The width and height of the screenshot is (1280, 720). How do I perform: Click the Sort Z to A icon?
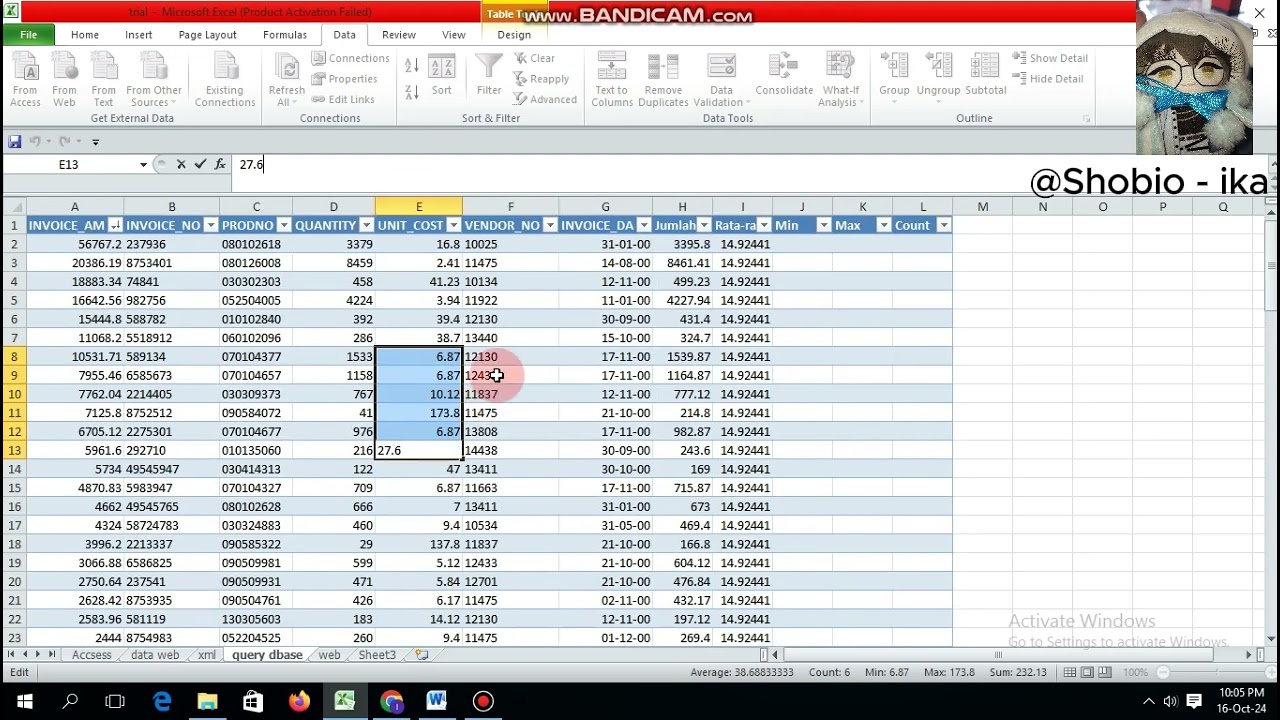point(412,92)
